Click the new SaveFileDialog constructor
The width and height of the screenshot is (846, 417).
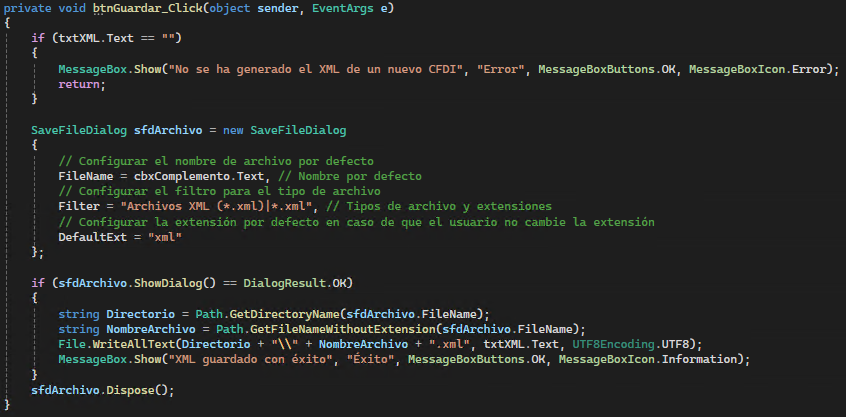284,131
